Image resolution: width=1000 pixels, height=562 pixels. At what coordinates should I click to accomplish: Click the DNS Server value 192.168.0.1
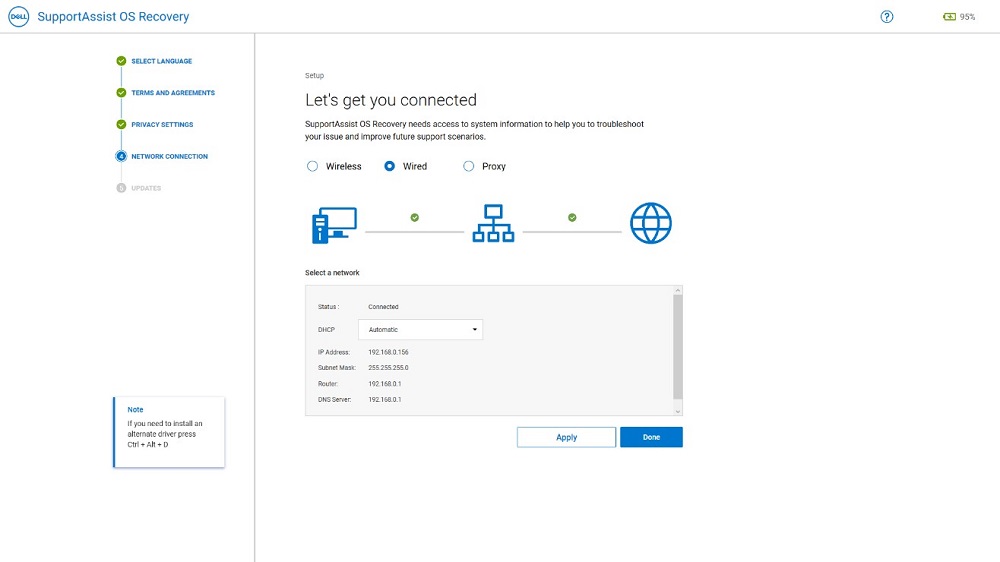click(x=385, y=400)
